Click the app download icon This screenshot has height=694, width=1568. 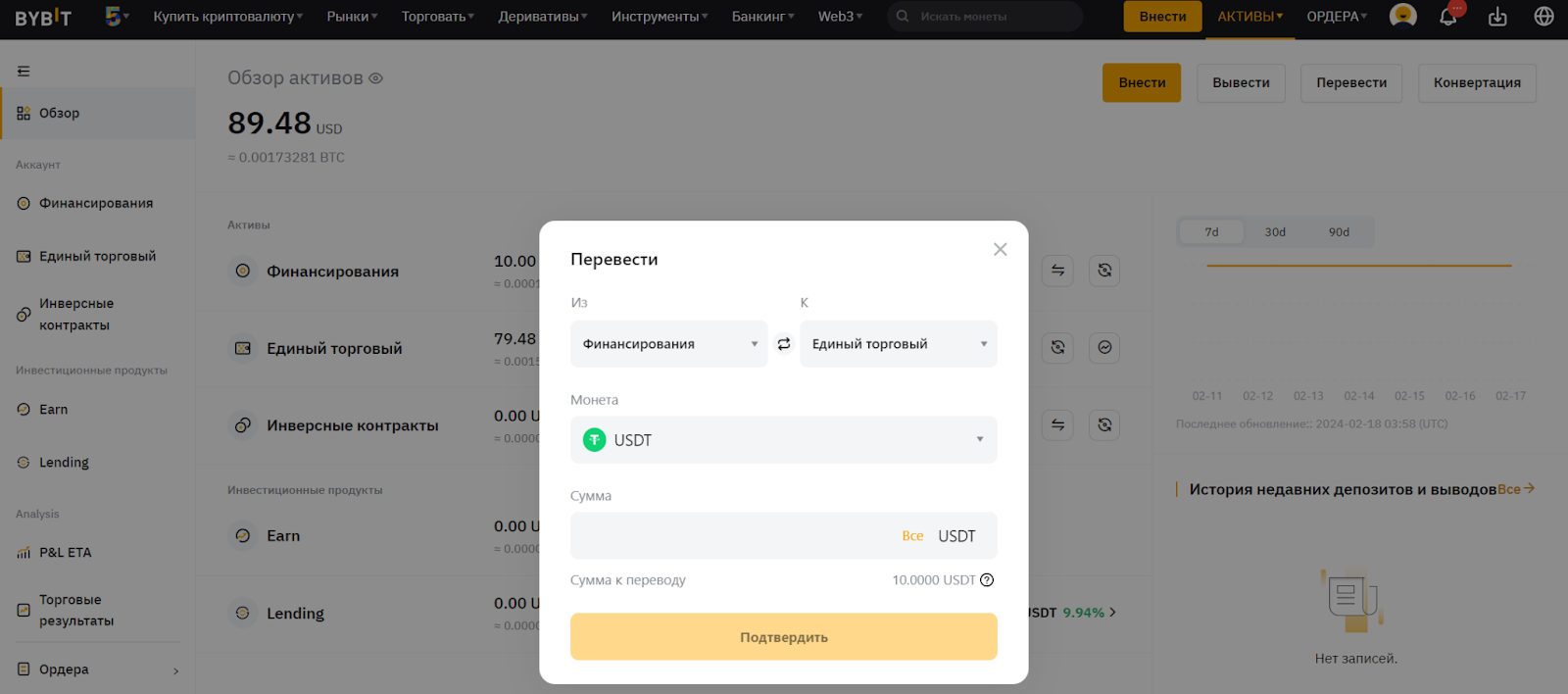(x=1497, y=17)
